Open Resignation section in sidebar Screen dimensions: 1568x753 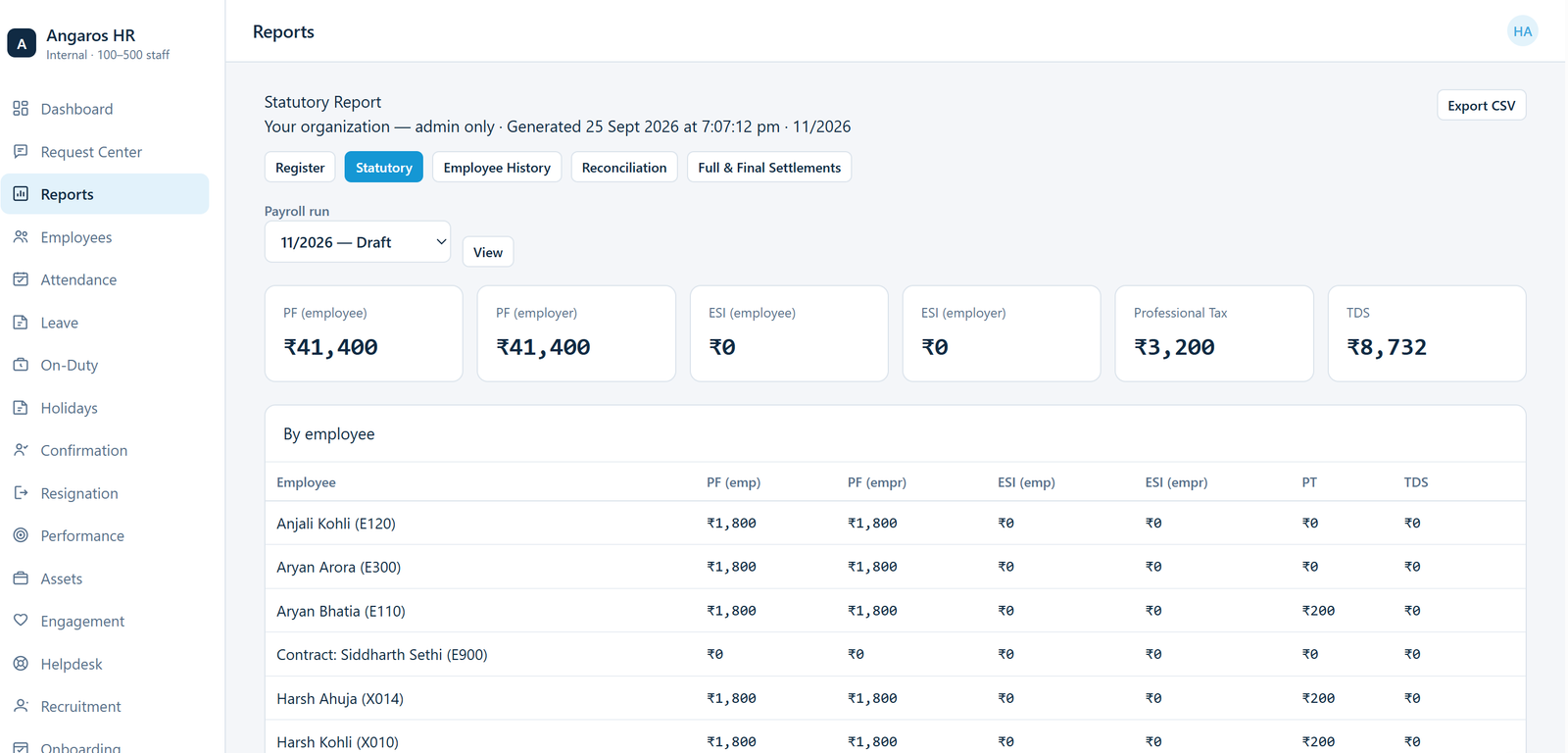tap(105, 493)
